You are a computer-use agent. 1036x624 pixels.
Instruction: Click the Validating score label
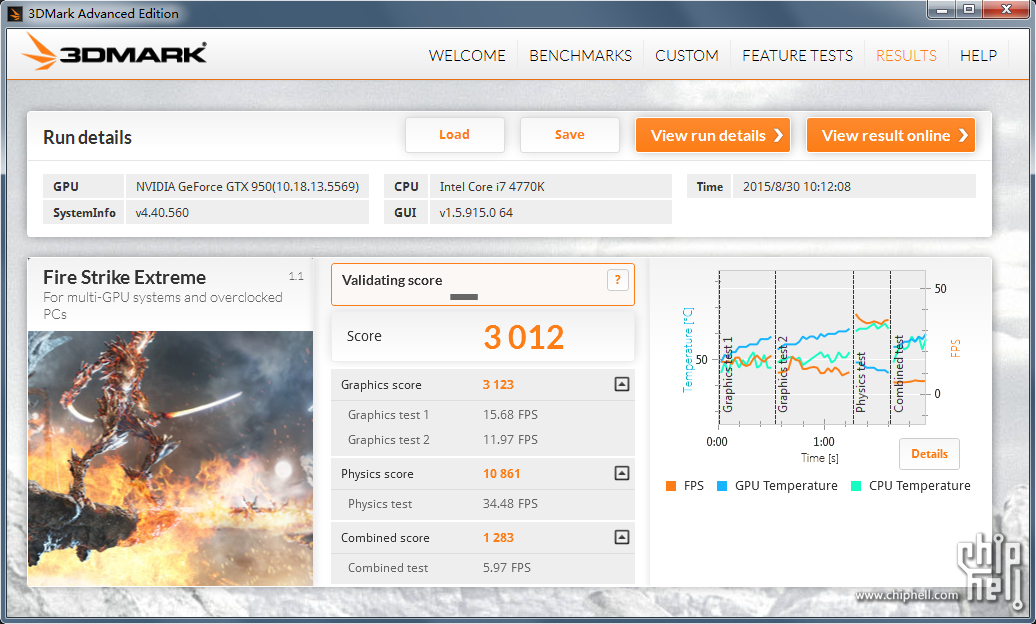click(392, 280)
